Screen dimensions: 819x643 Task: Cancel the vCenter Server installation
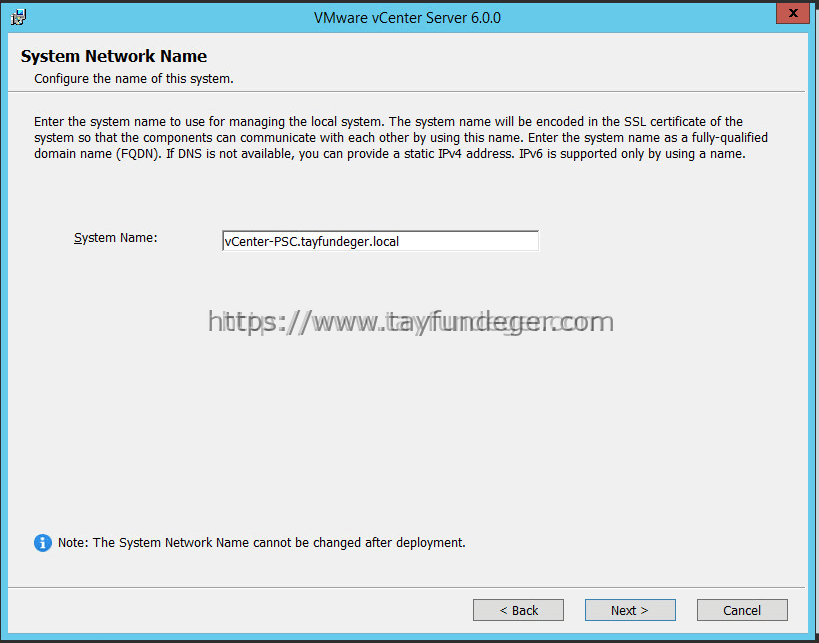point(742,610)
